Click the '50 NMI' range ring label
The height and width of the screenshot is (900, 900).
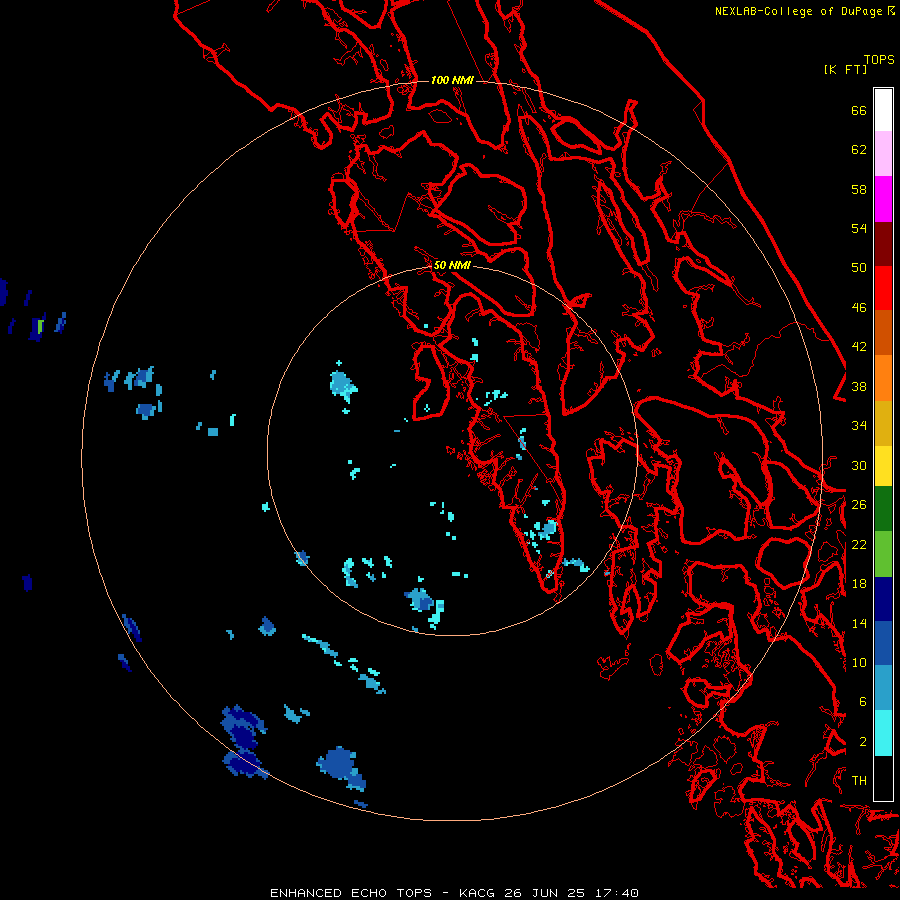452,265
